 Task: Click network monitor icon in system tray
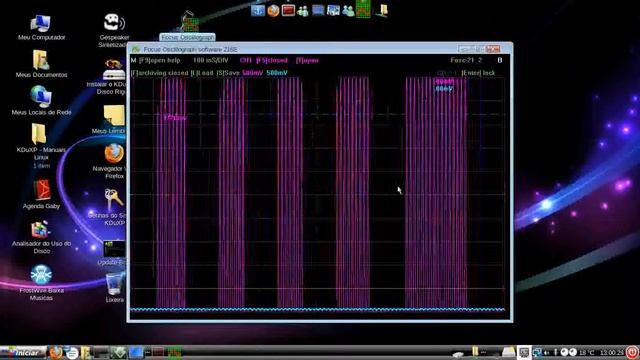click(x=537, y=352)
